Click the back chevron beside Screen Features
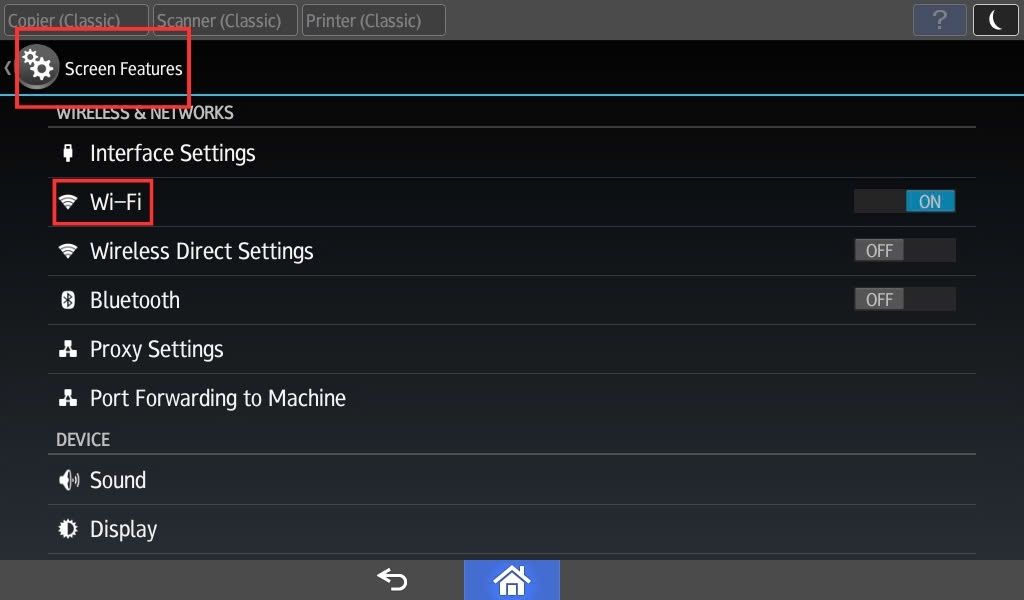The image size is (1024, 600). (x=7, y=67)
